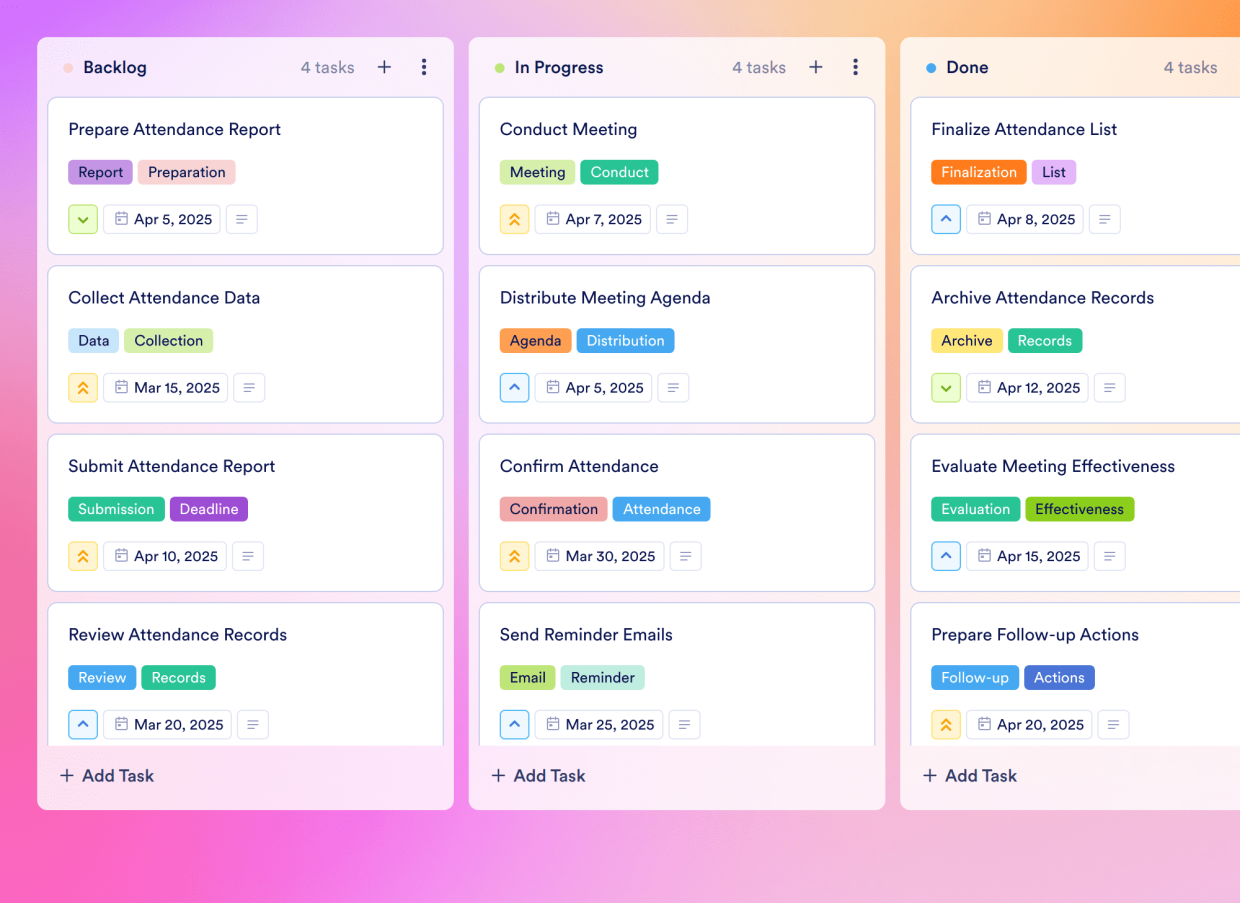
Task: Open priority selector on Collect Attendance Data
Action: tap(83, 387)
